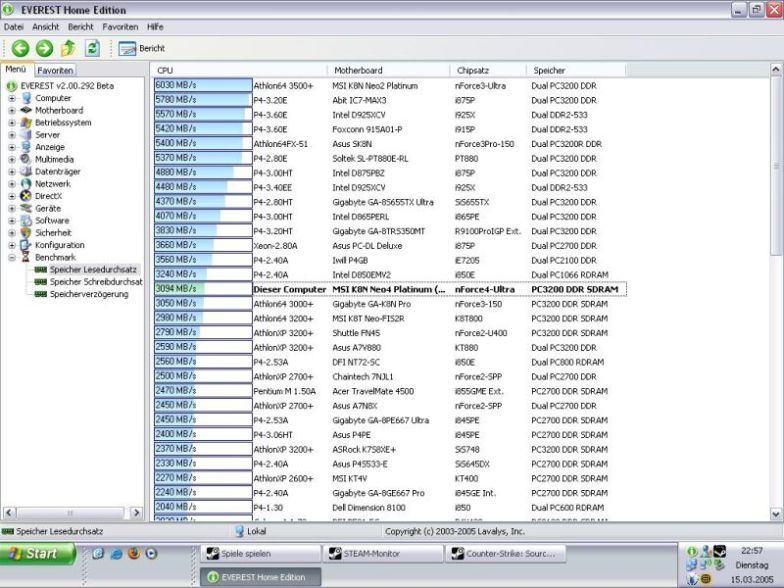Expand the Anzeige tree node

coord(12,148)
